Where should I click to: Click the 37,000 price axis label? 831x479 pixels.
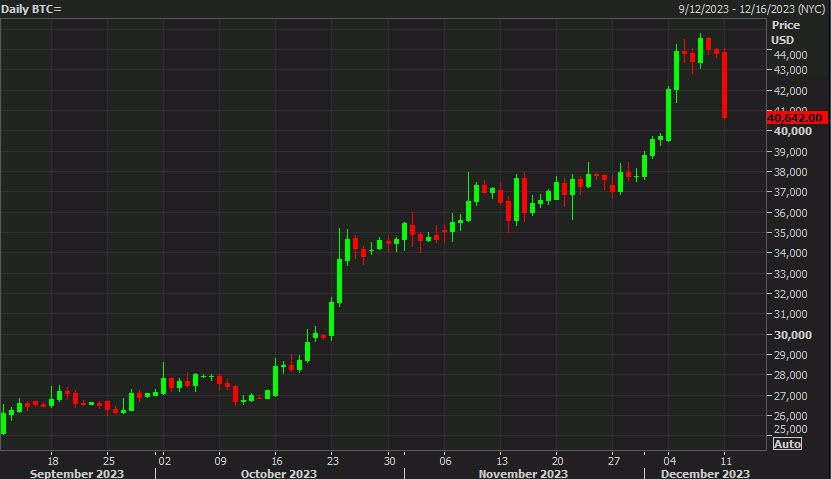[790, 192]
